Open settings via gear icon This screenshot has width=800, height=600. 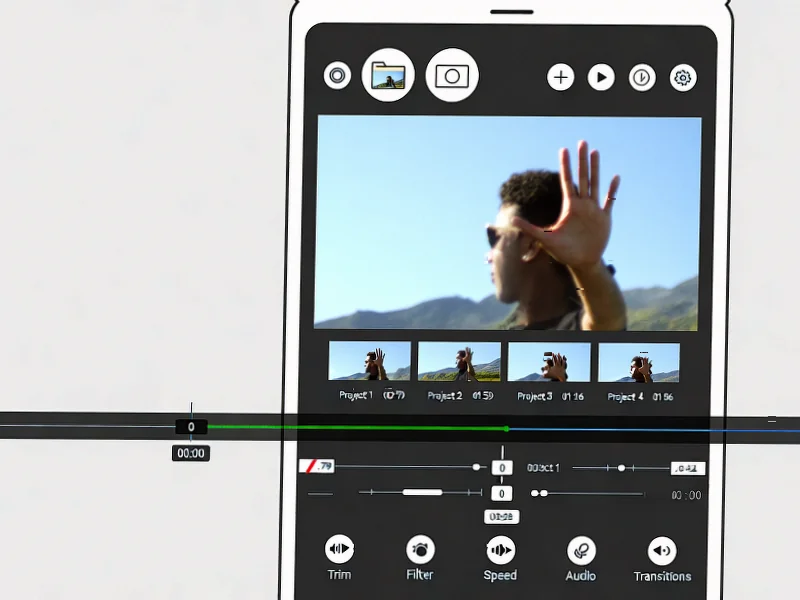[683, 77]
